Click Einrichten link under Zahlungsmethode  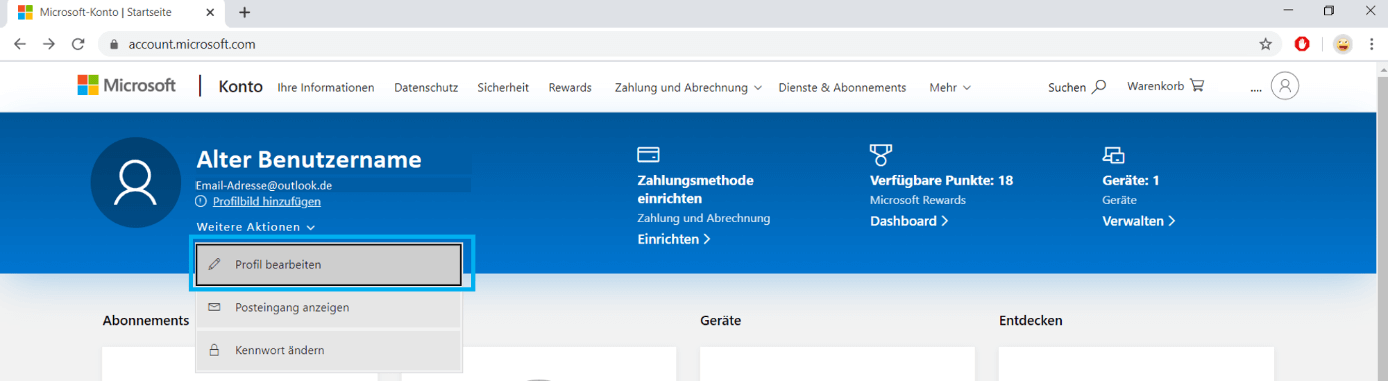(x=674, y=239)
